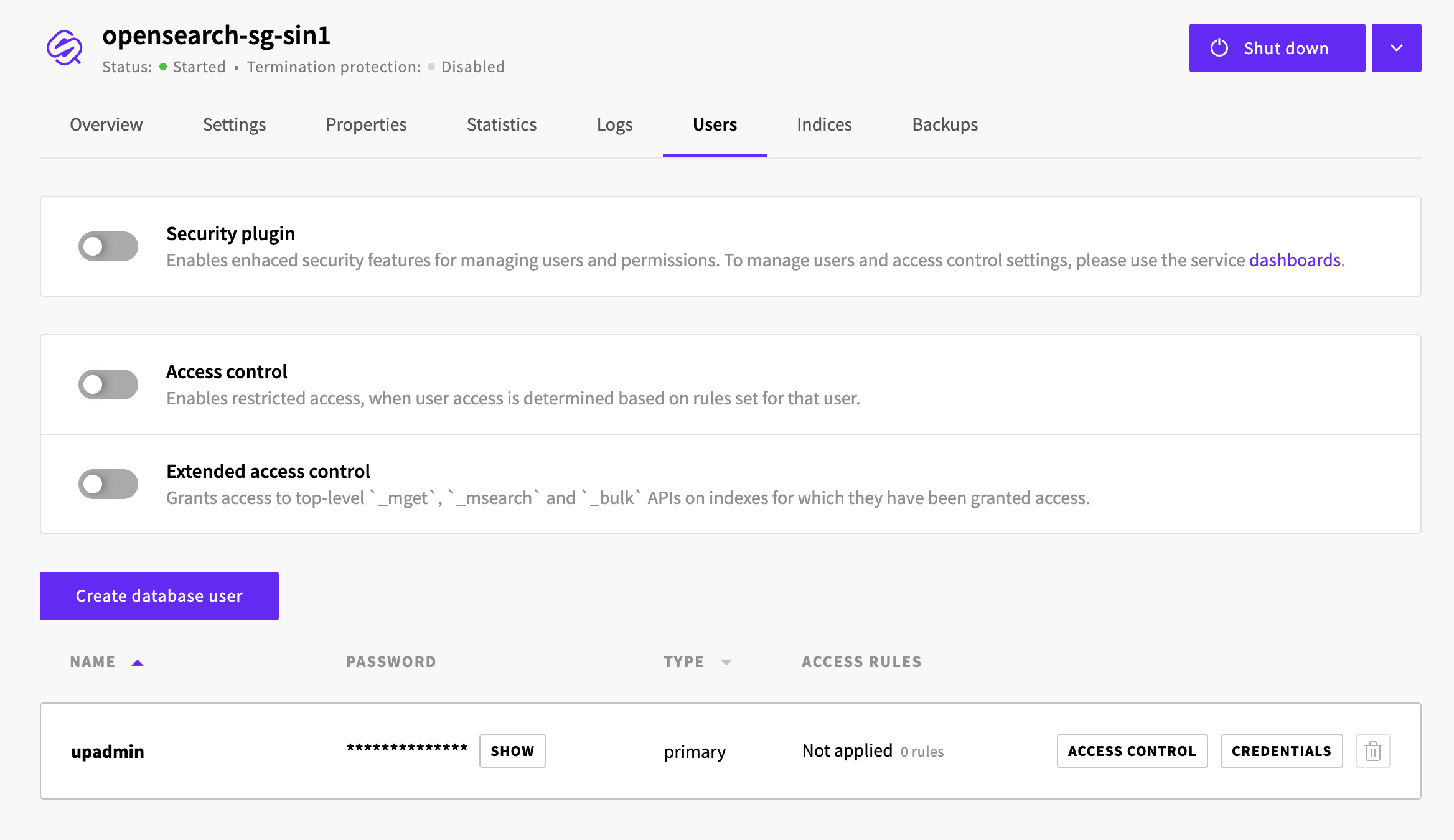Turn on Extended access control switch
Viewport: 1454px width, 840px height.
point(108,484)
